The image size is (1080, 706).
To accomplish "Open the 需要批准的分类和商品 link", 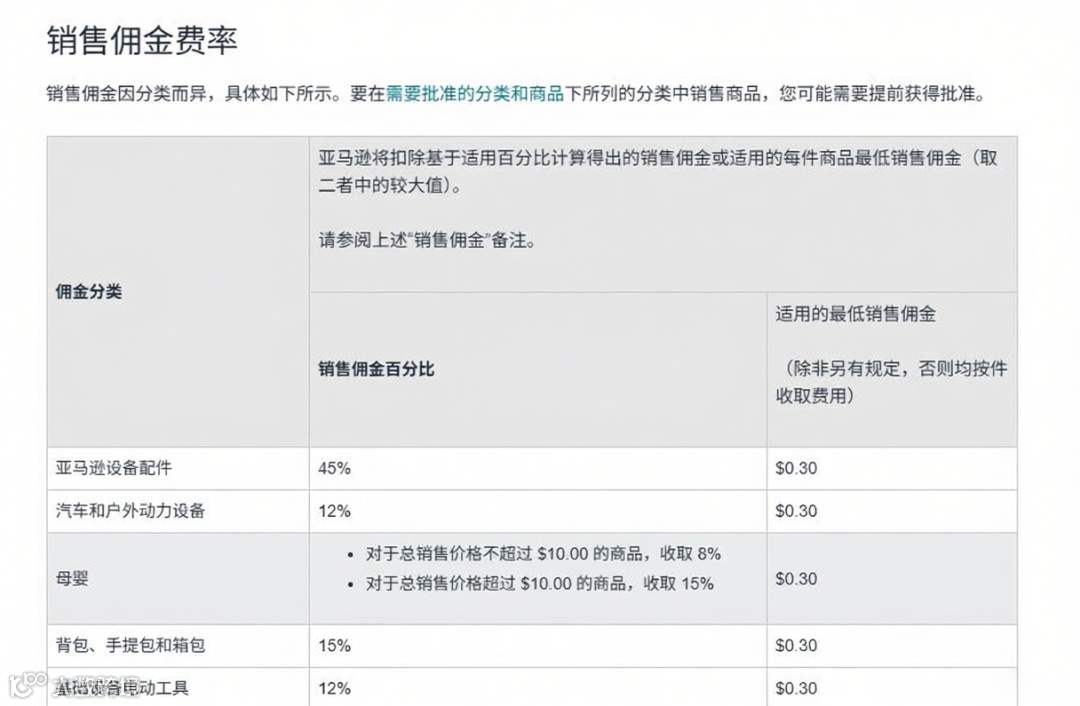I will (x=474, y=95).
